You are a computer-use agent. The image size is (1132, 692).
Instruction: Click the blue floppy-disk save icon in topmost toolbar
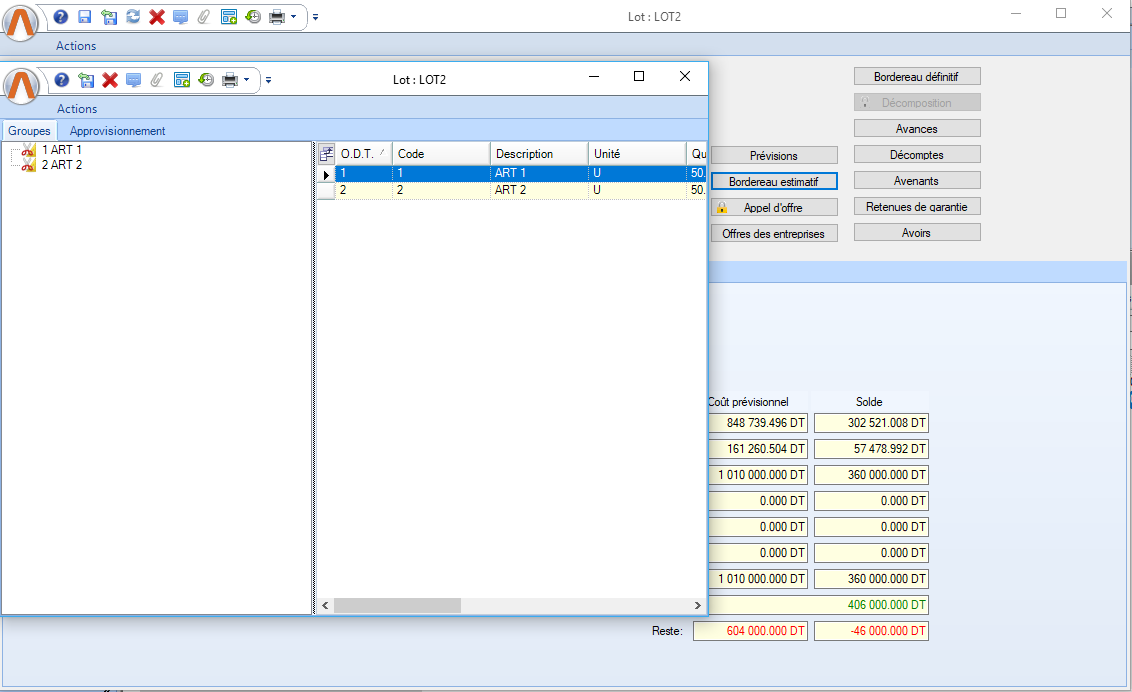85,17
